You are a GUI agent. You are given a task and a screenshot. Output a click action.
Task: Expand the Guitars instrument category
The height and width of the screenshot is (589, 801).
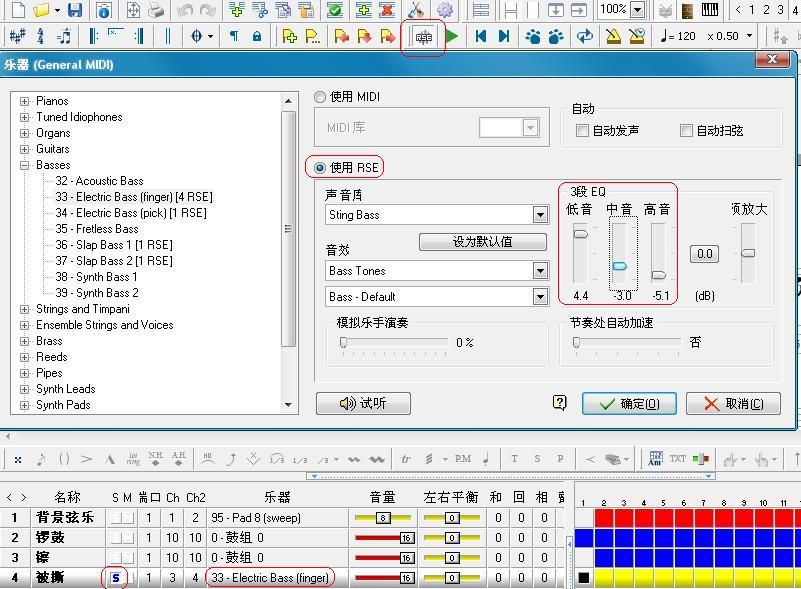25,149
